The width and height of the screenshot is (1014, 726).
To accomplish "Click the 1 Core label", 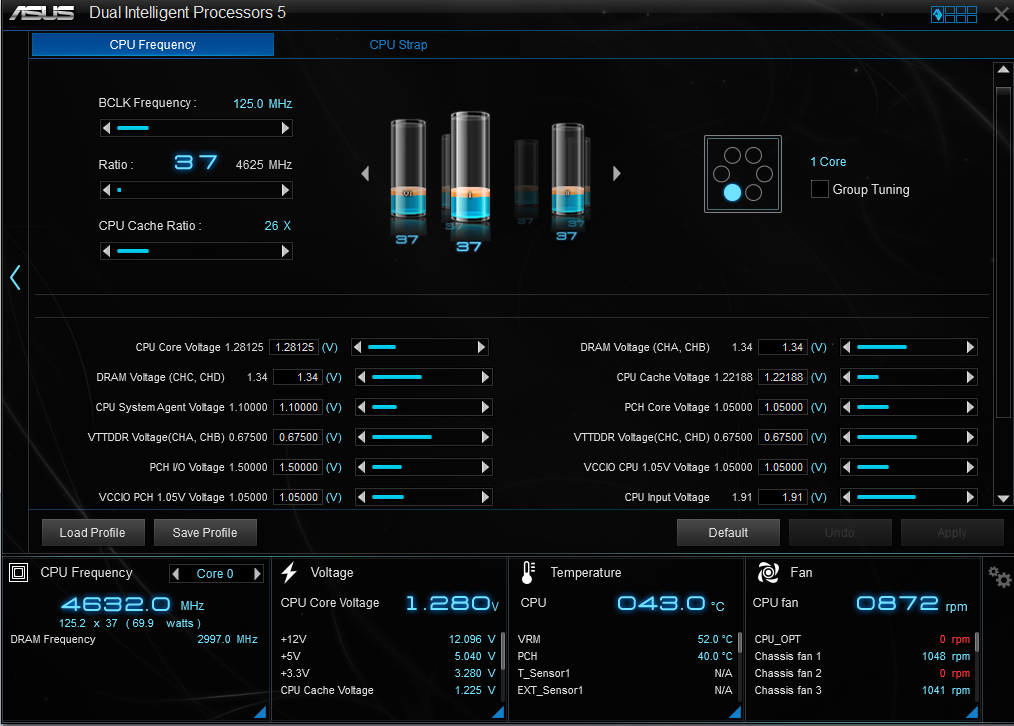I will 828,162.
